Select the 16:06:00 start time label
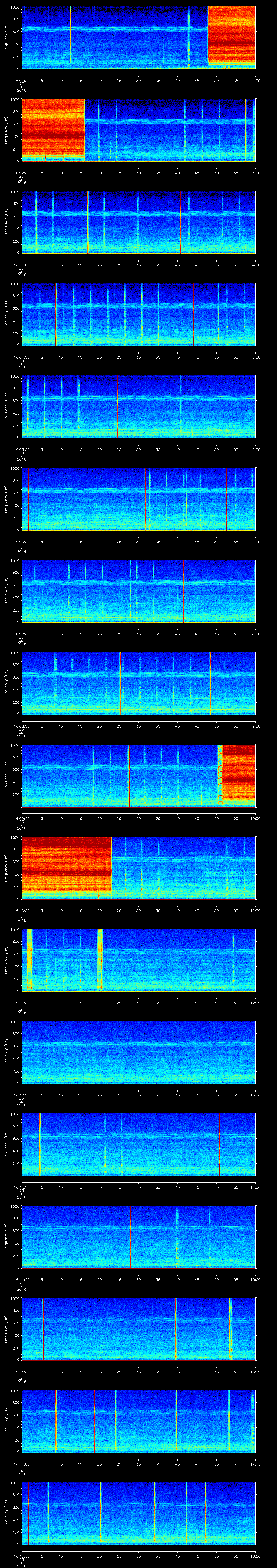The height and width of the screenshot is (1568, 277). pyautogui.click(x=21, y=542)
